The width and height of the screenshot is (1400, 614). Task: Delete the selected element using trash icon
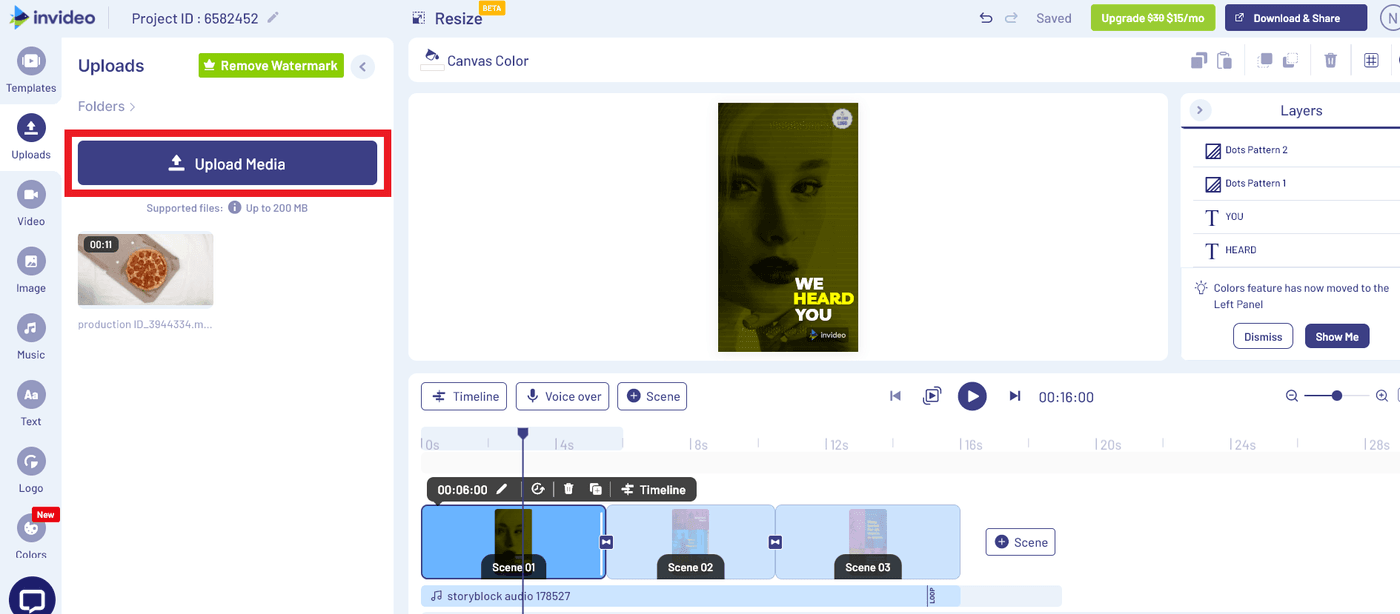[1330, 60]
